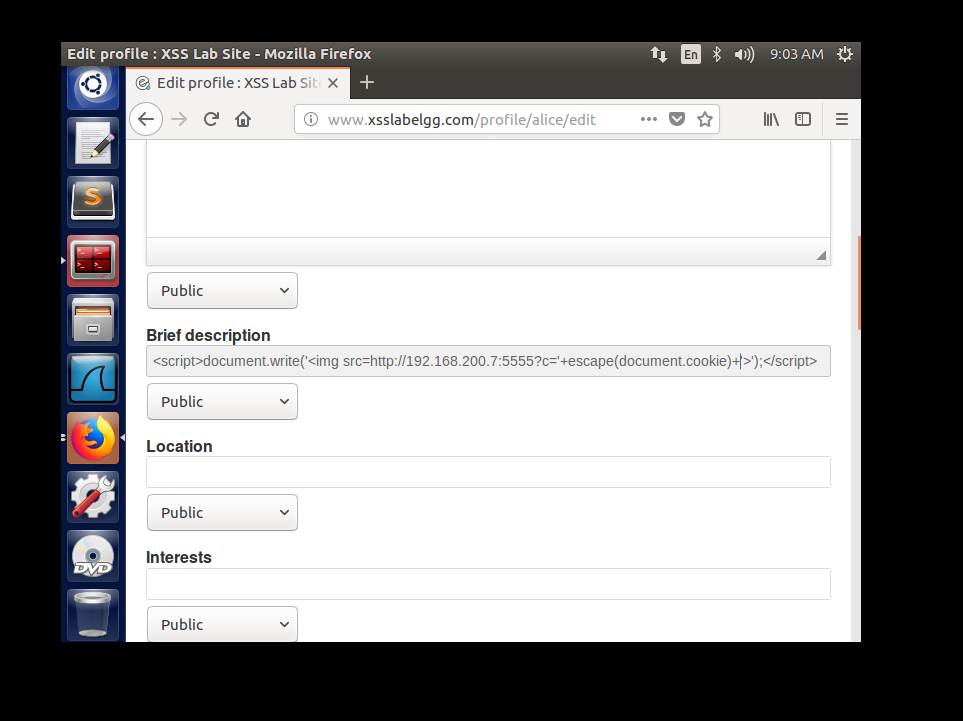963x721 pixels.
Task: Close the Edit profile tab
Action: [x=333, y=83]
